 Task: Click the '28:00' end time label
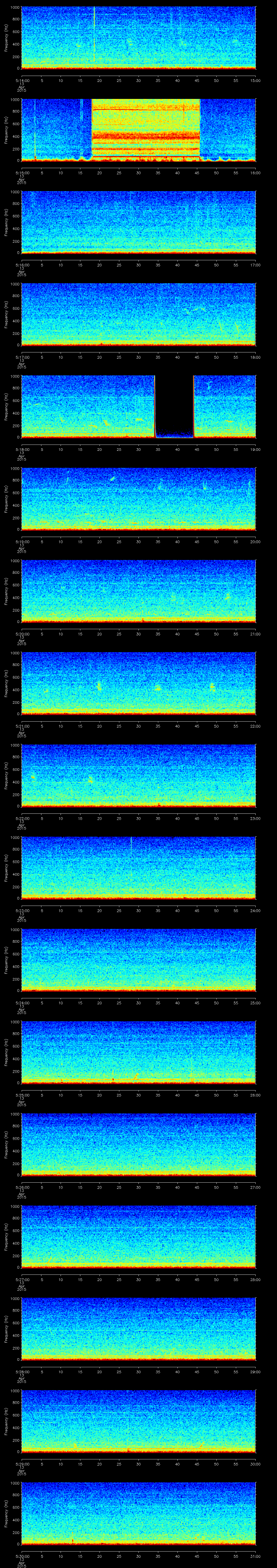coord(255,1279)
